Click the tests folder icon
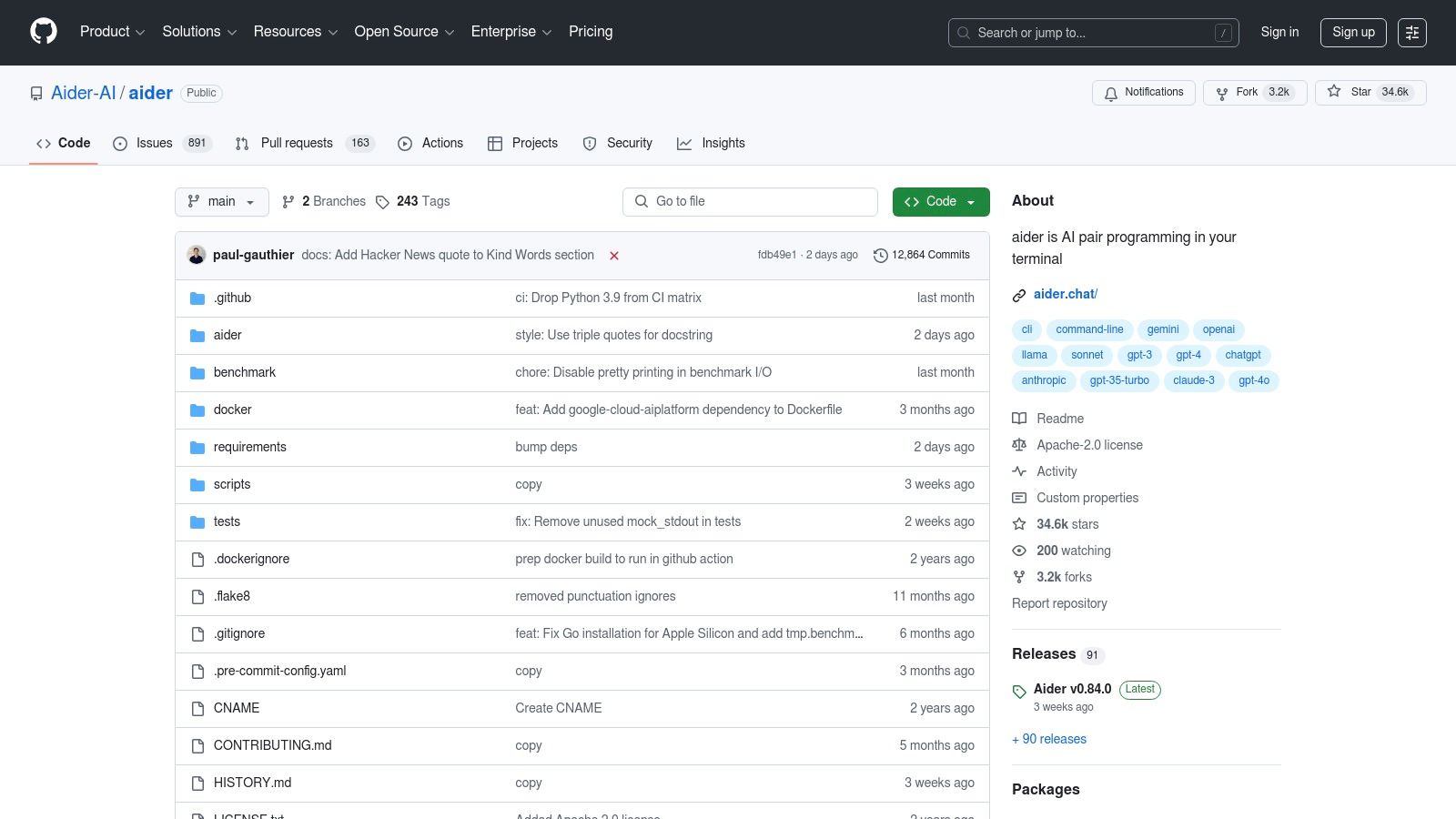 pos(197,522)
